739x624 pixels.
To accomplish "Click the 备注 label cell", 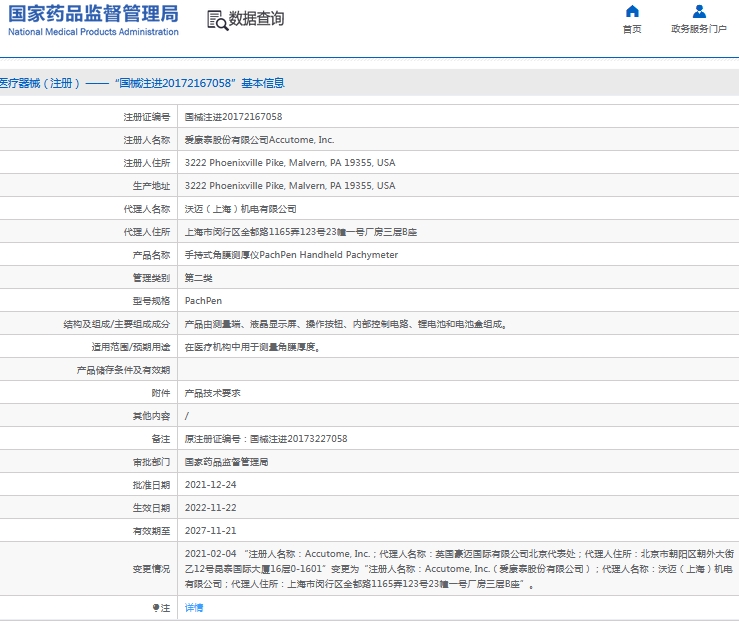I will tap(161, 439).
